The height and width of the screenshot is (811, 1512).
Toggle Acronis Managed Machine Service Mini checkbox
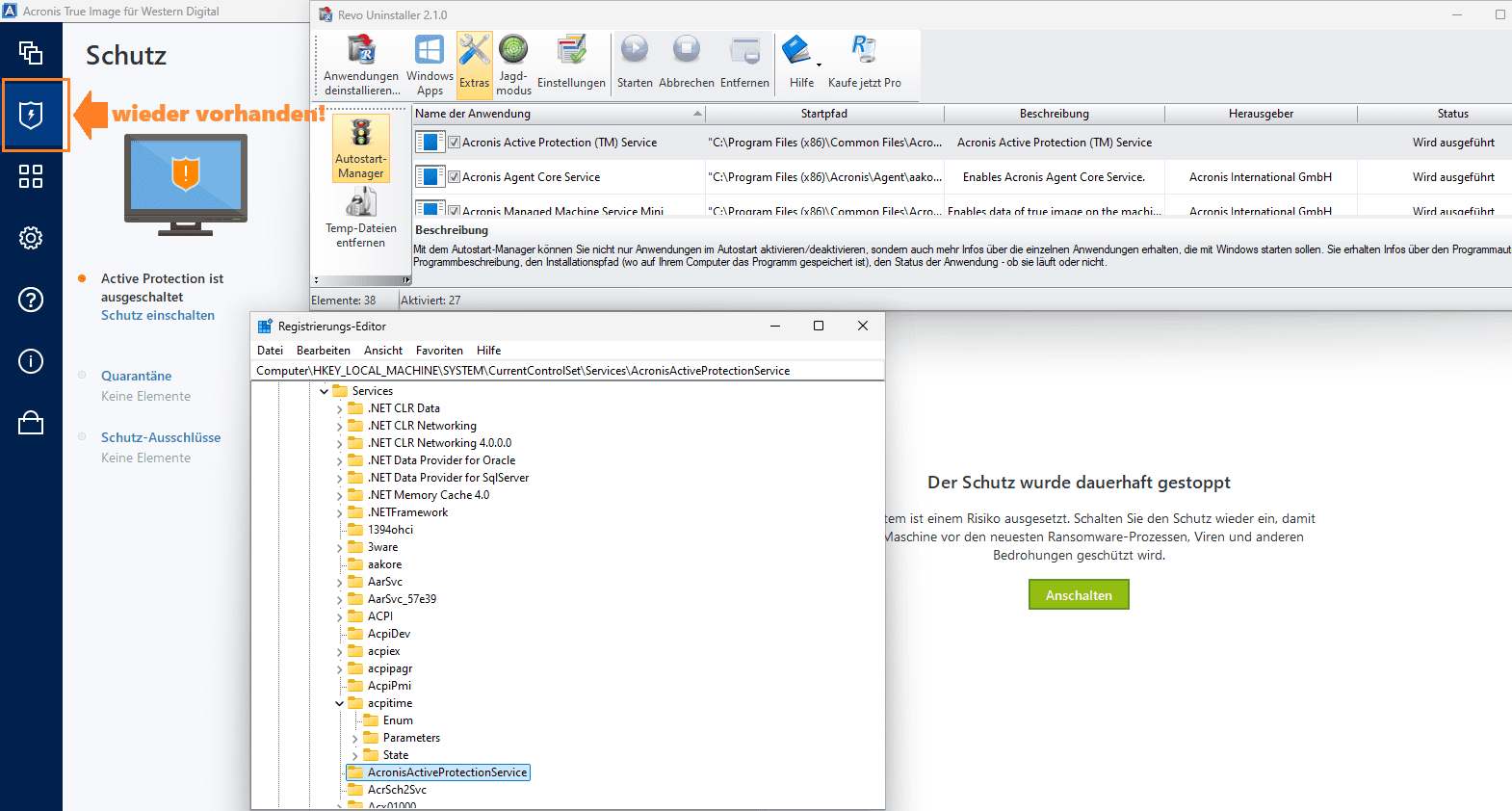tap(454, 211)
